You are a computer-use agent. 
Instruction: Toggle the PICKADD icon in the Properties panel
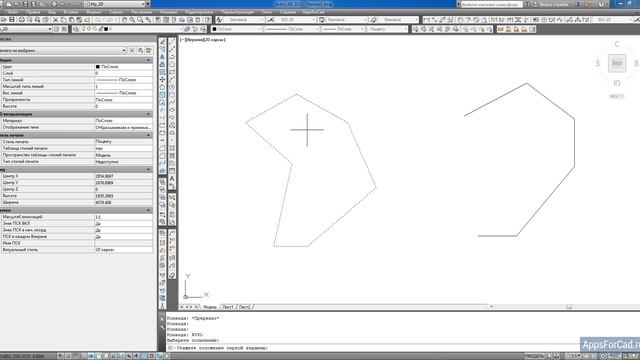coord(132,50)
